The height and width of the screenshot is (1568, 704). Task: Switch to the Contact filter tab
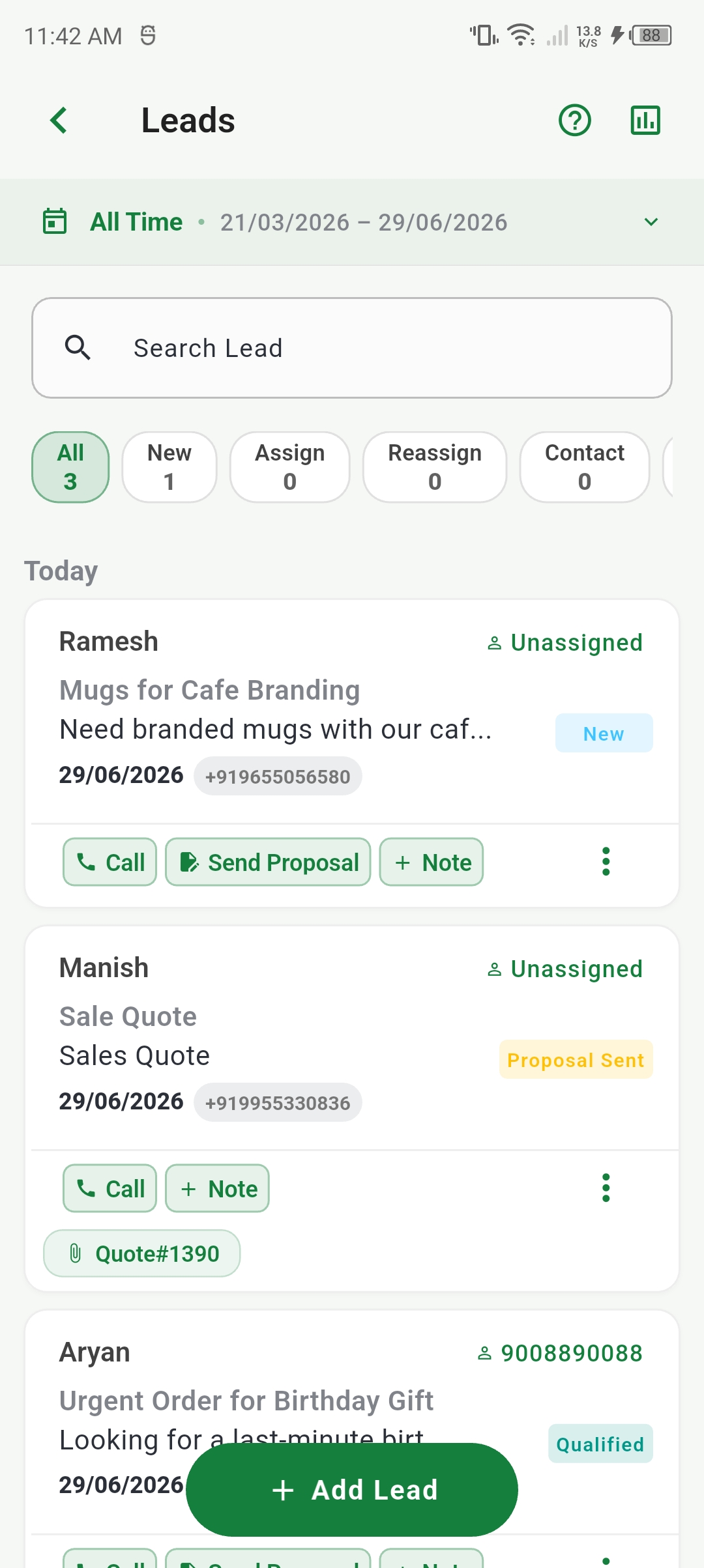tap(585, 467)
